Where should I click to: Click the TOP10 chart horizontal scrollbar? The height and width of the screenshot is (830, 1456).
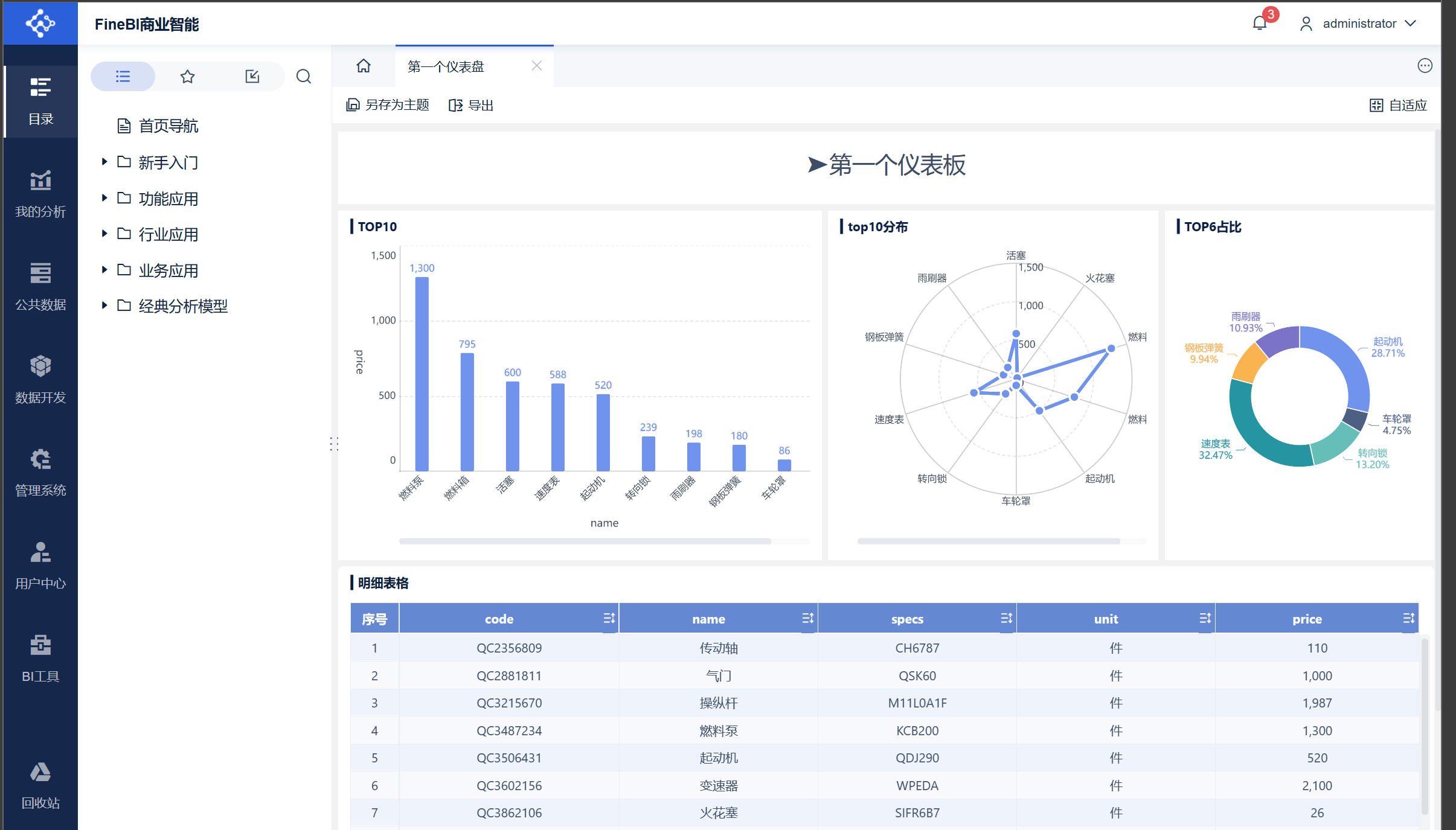(x=585, y=541)
